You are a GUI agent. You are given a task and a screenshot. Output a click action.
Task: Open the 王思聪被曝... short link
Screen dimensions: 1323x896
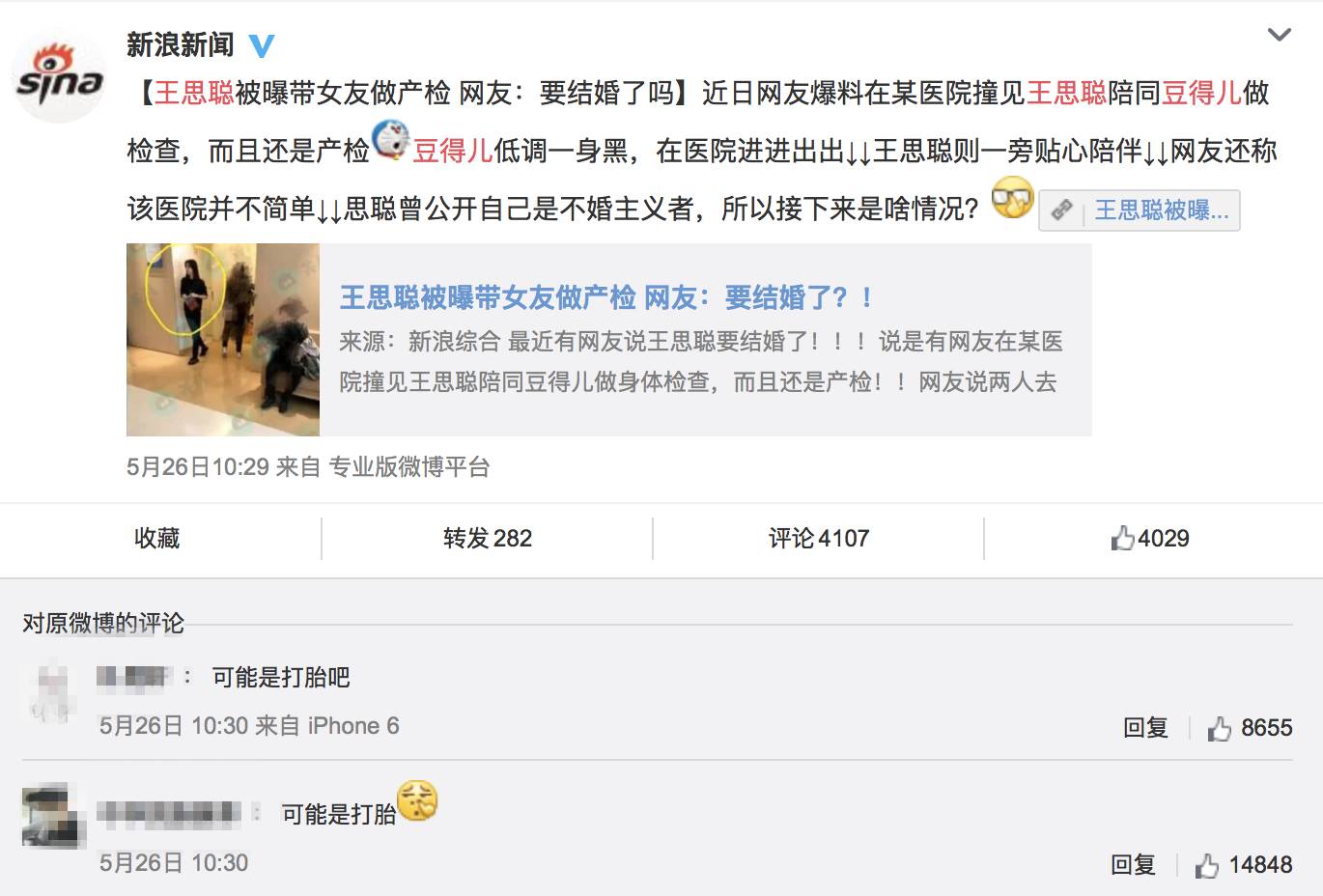click(1140, 210)
